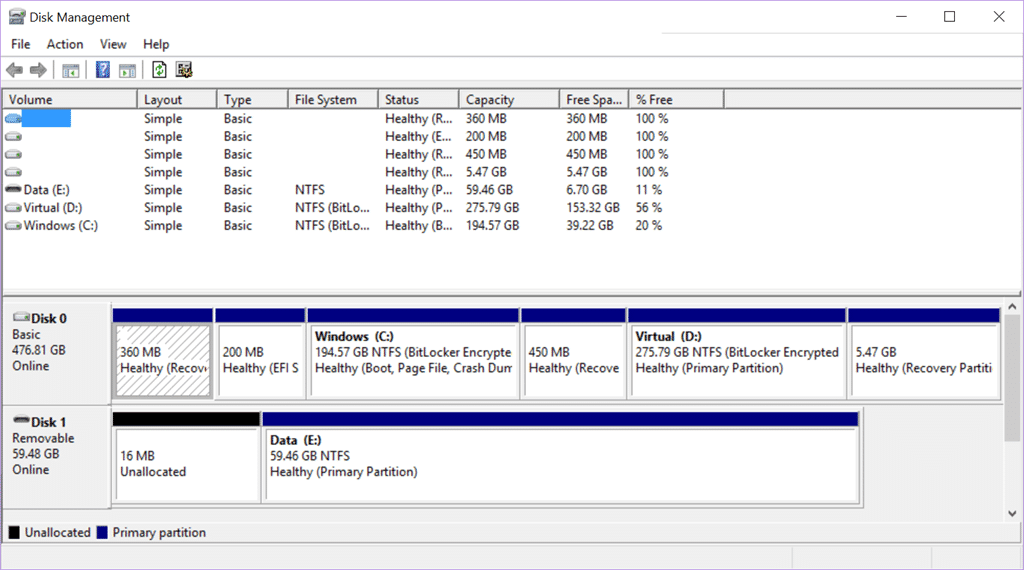The width and height of the screenshot is (1024, 570).
Task: Click the Forward arrow toolbar icon
Action: (39, 70)
